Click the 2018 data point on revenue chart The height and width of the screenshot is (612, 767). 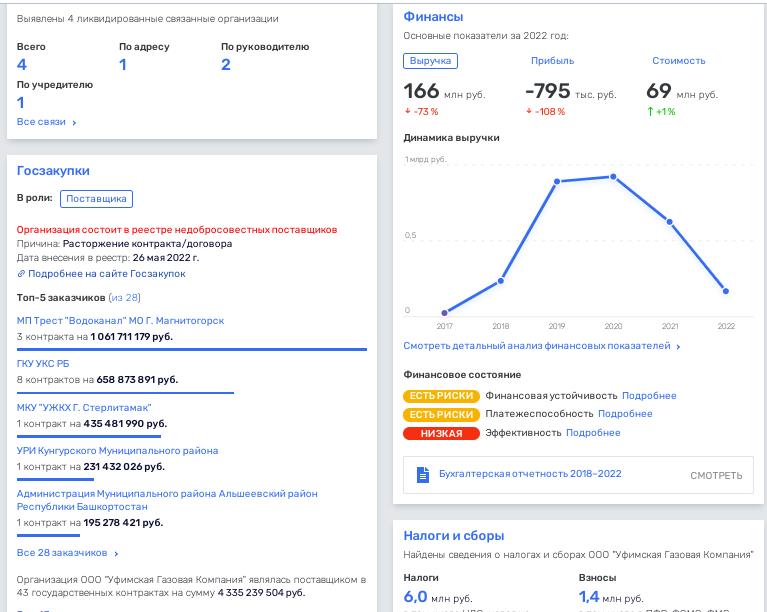501,281
